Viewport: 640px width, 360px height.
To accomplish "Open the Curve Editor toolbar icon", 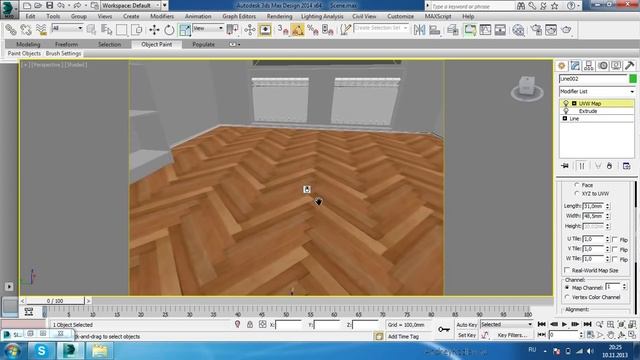I will (x=485, y=30).
